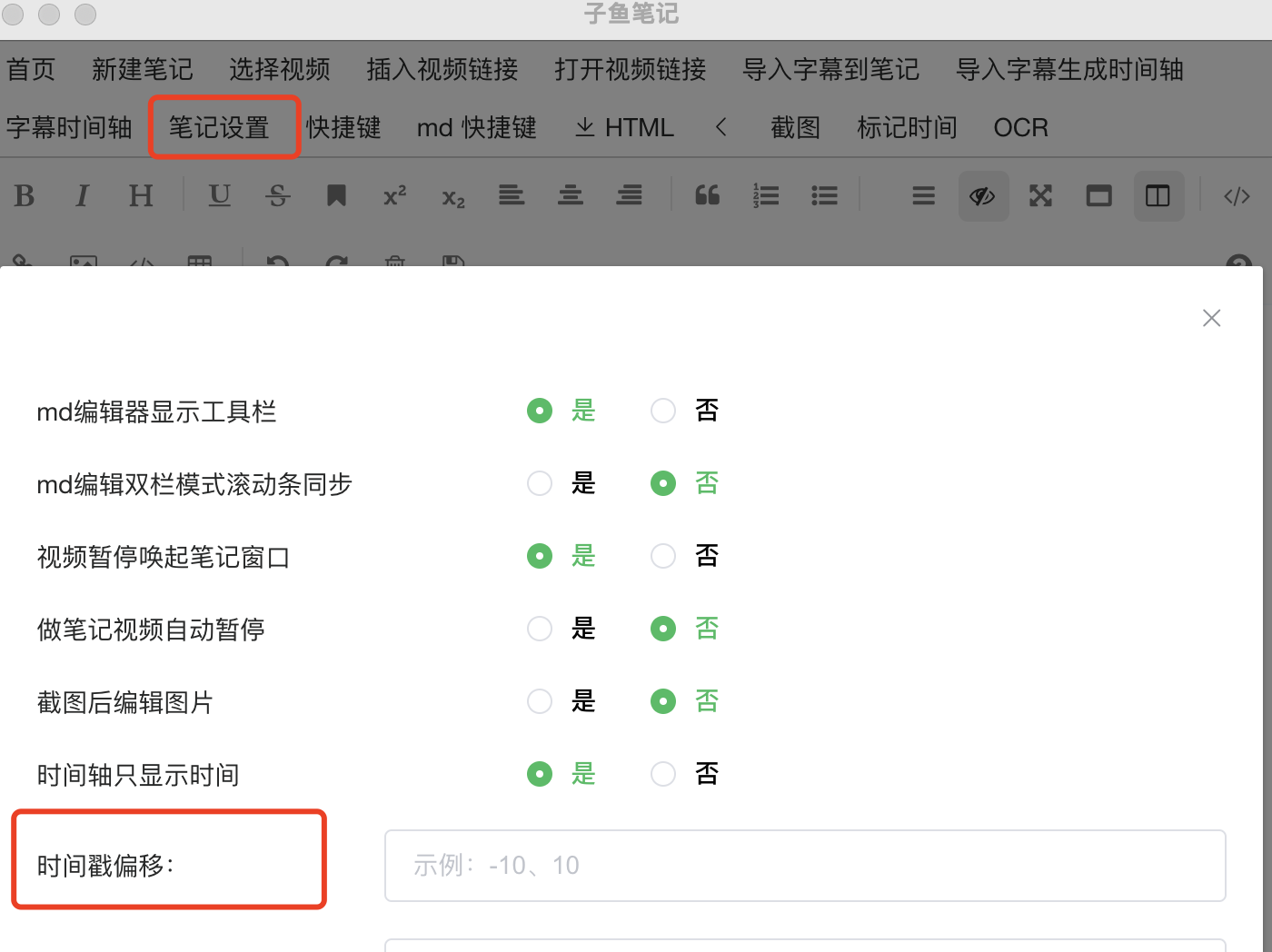Switch to the split column view icon

[x=1158, y=196]
